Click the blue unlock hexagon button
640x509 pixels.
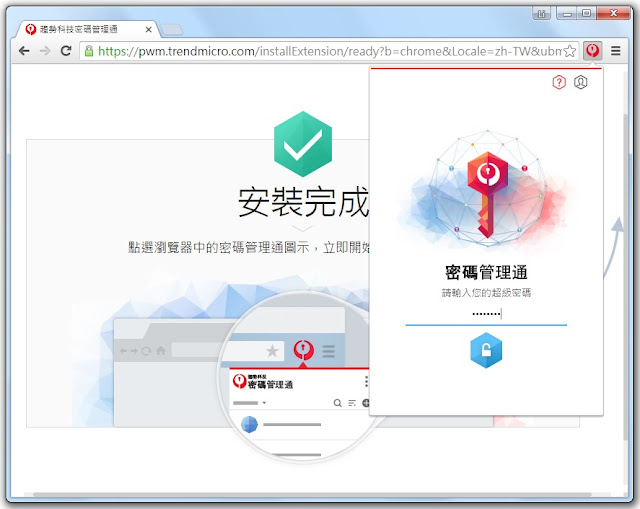(486, 350)
